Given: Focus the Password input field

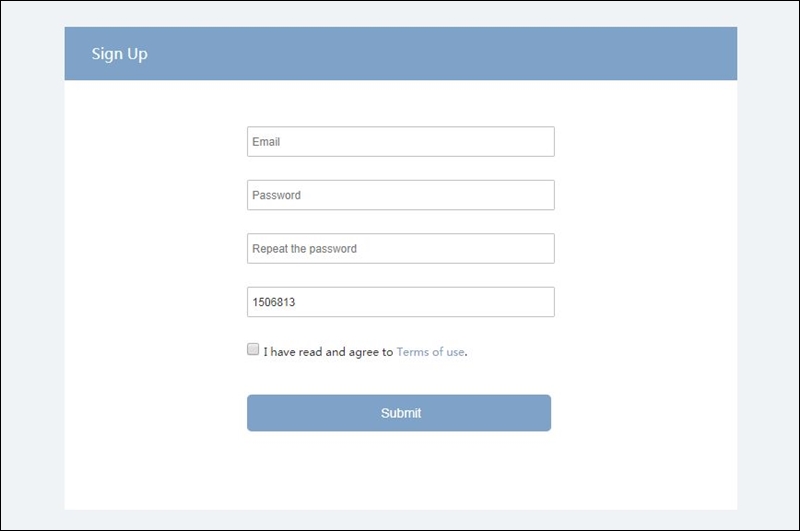Looking at the screenshot, I should [x=401, y=195].
